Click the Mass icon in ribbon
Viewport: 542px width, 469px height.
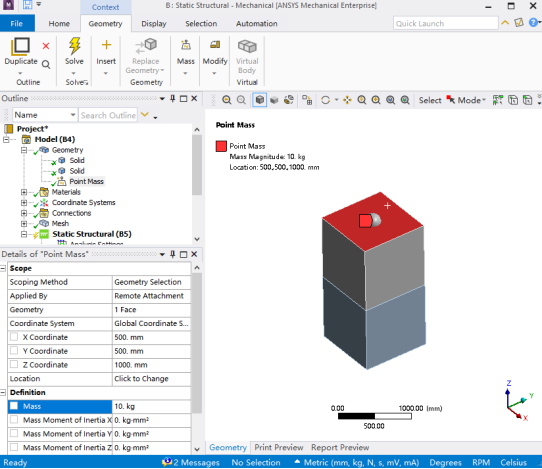186,45
